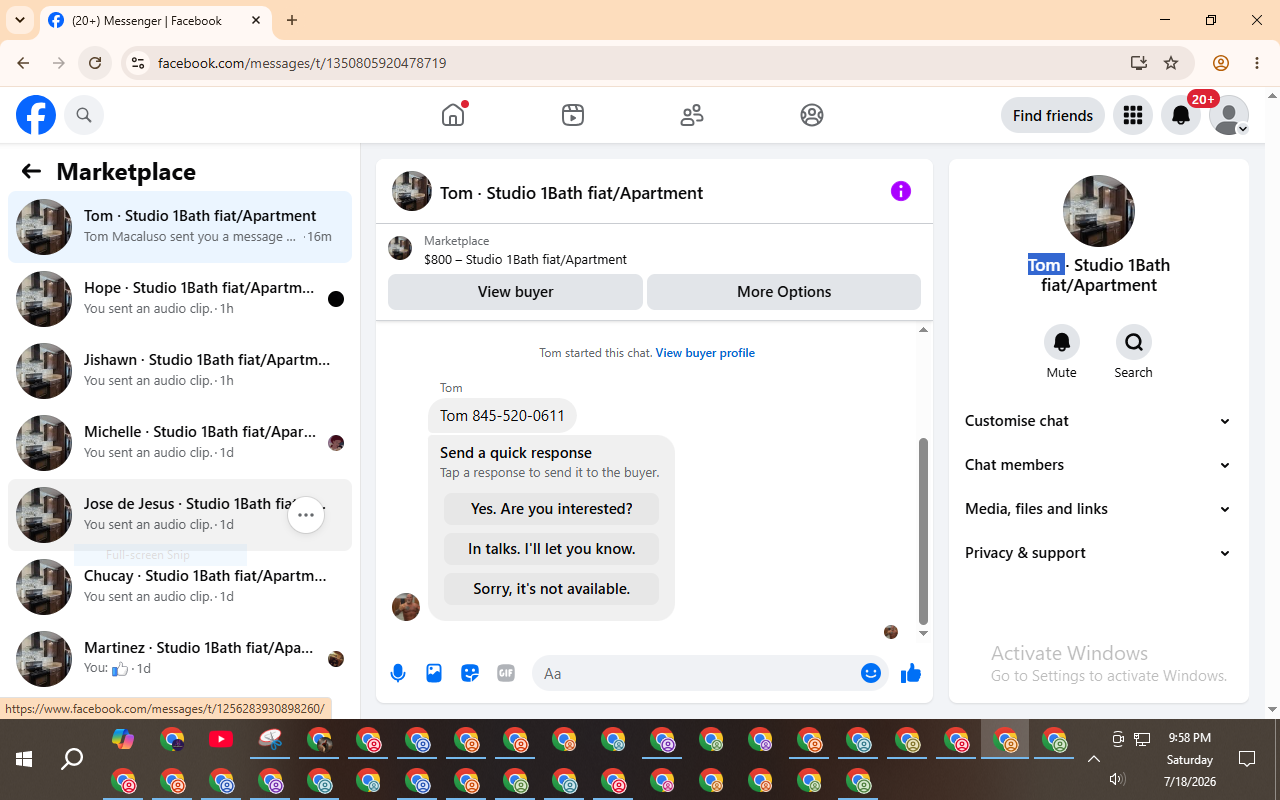Go to the Home feed icon
Screen dimensions: 1280x800
point(453,115)
